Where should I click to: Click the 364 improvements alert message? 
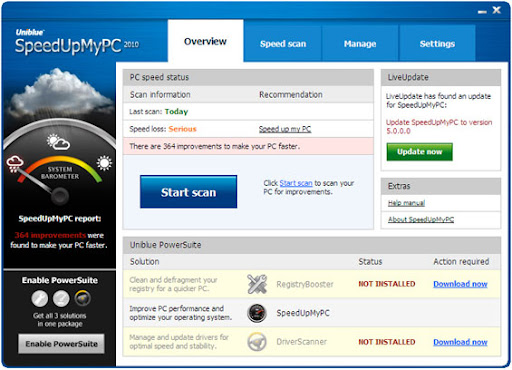click(248, 146)
